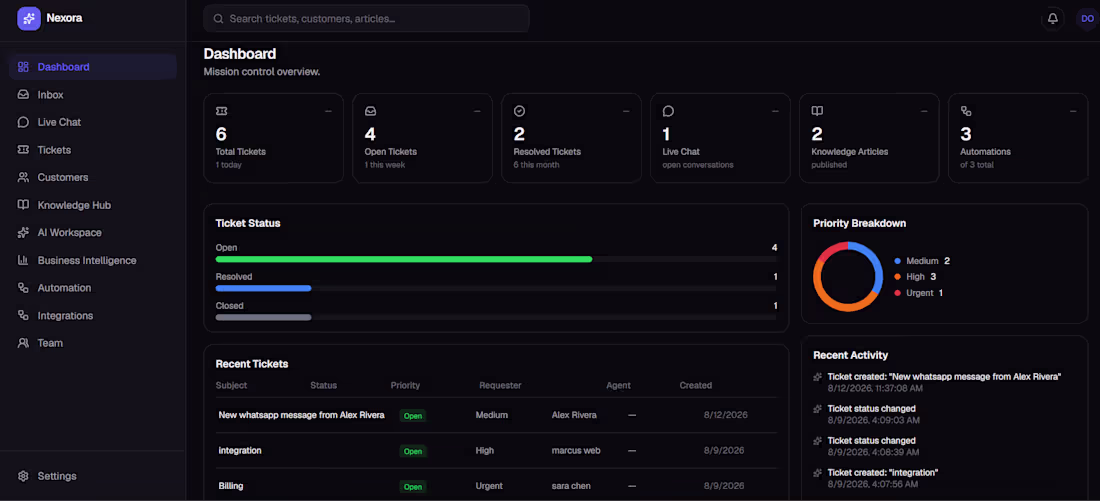Click the Knowledge Hub book icon in sidebar
This screenshot has height=501, width=1100.
[x=23, y=205]
